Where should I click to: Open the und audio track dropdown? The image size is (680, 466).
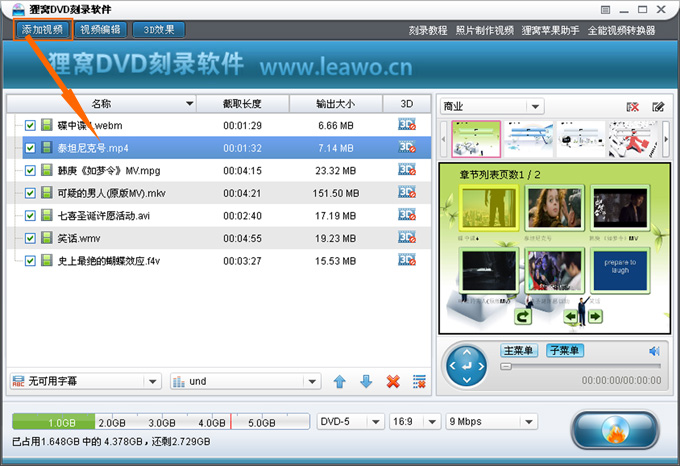pos(245,381)
